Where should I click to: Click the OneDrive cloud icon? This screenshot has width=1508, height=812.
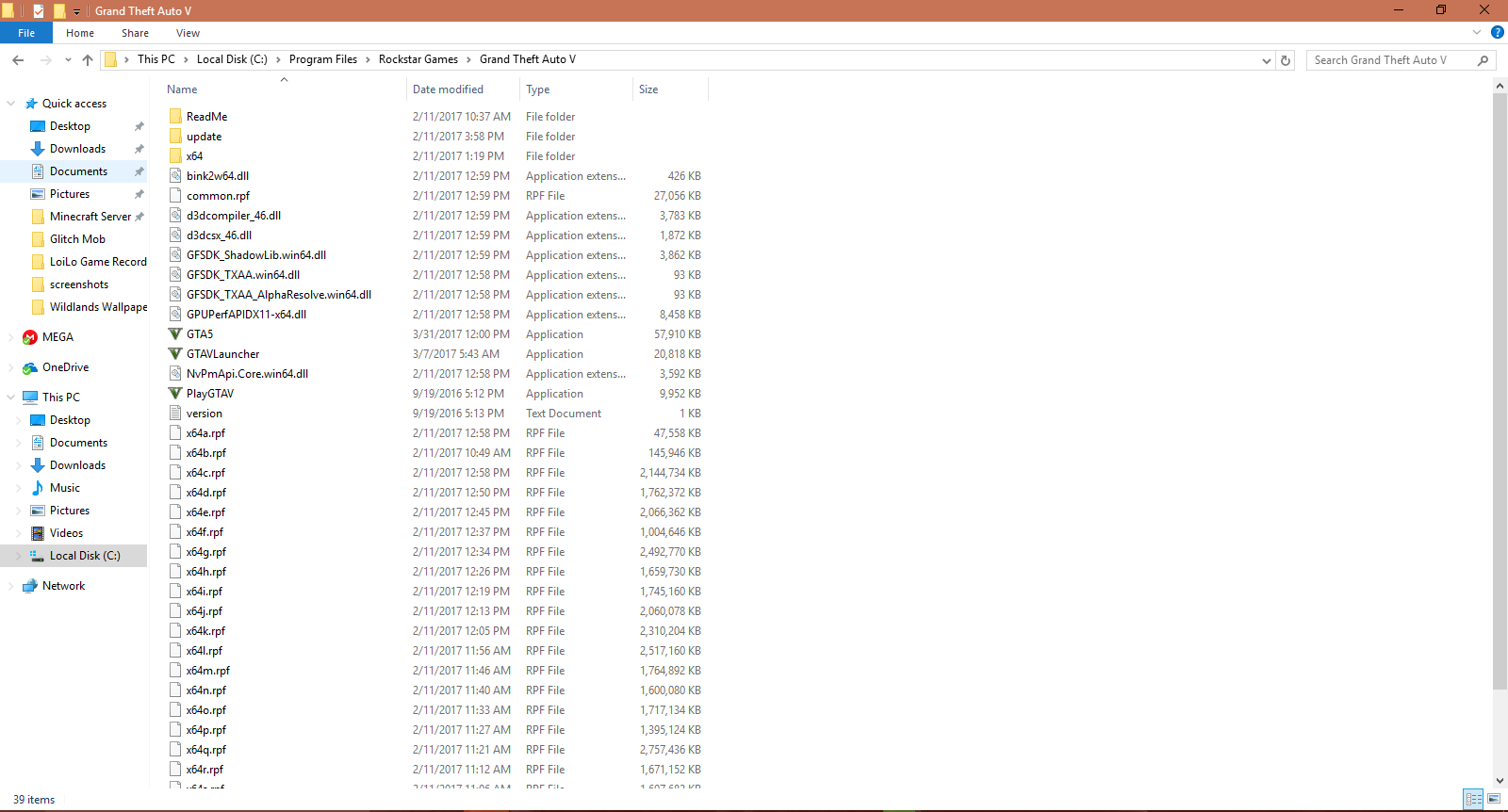point(30,367)
